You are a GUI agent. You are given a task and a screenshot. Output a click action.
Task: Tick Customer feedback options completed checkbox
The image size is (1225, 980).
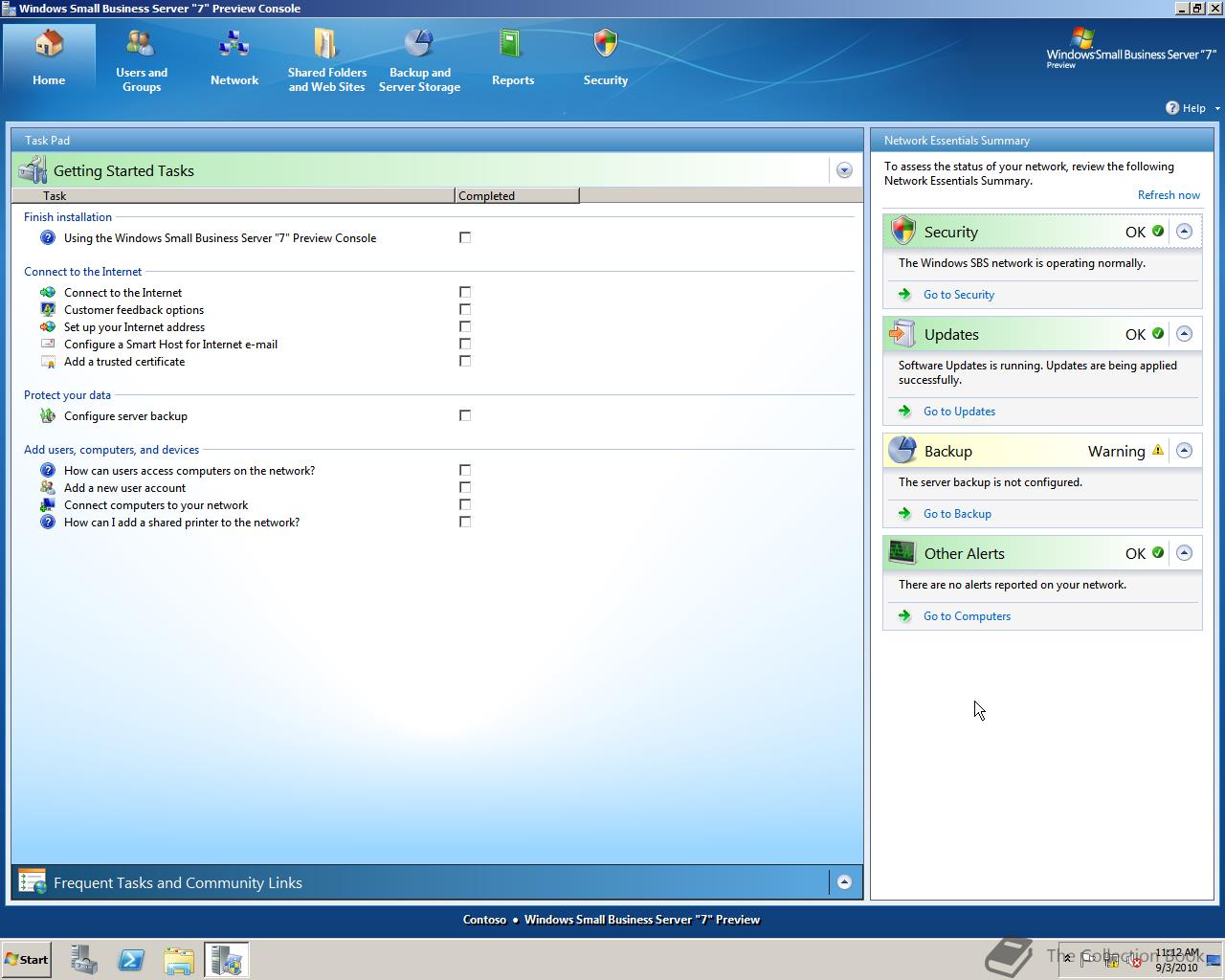pos(465,309)
